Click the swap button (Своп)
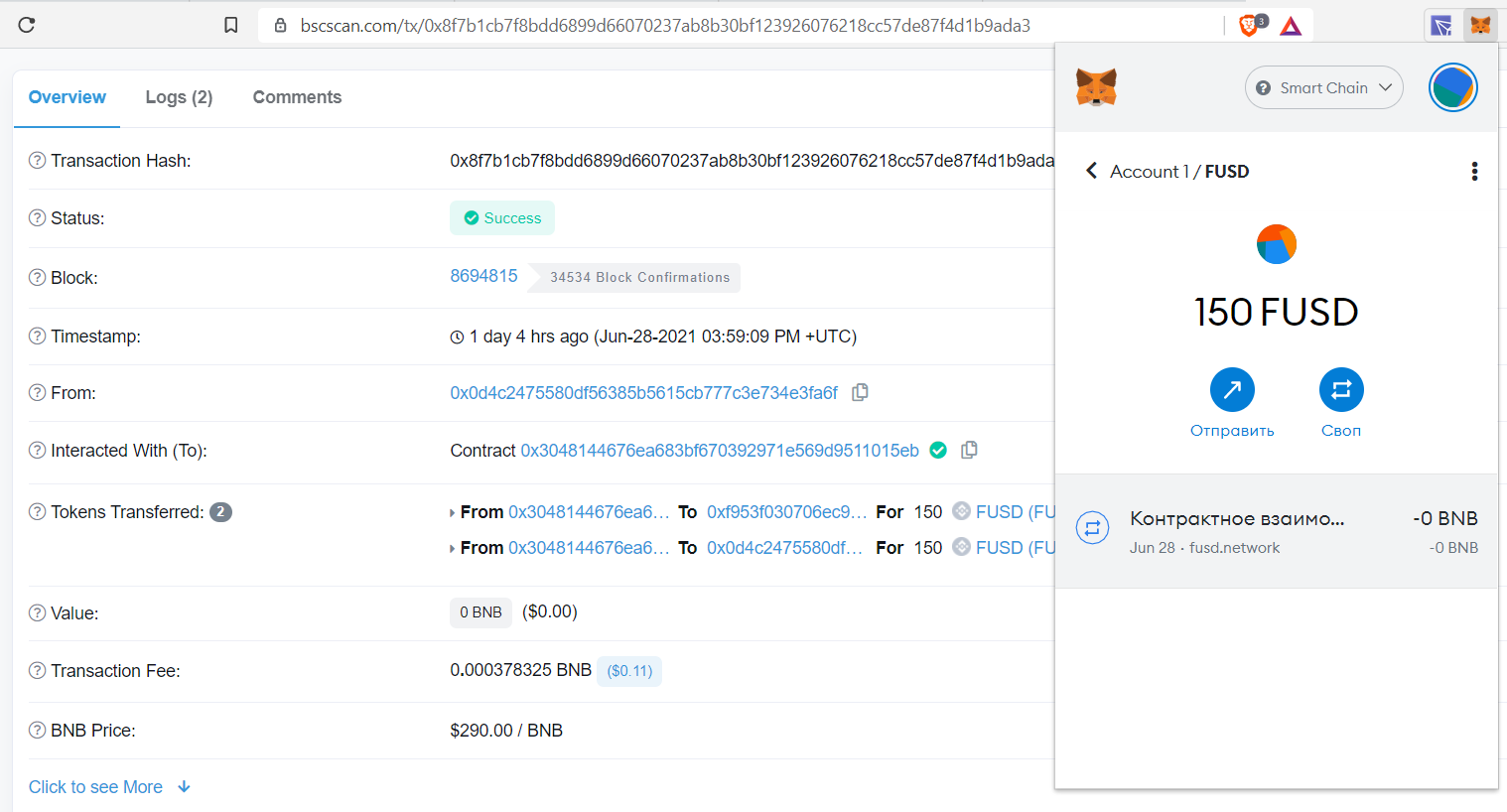The image size is (1507, 812). point(1341,389)
